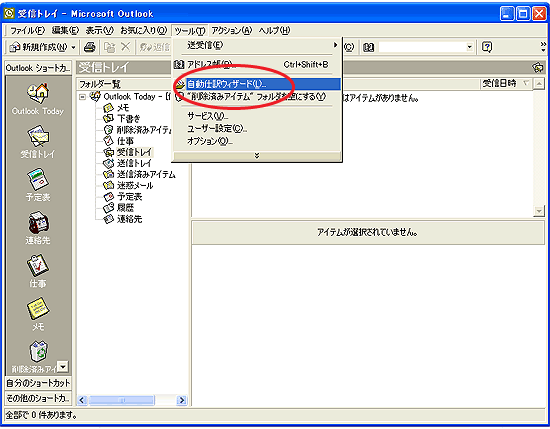Click the フォルダ一覧 pane header
The image size is (550, 429).
coord(123,84)
